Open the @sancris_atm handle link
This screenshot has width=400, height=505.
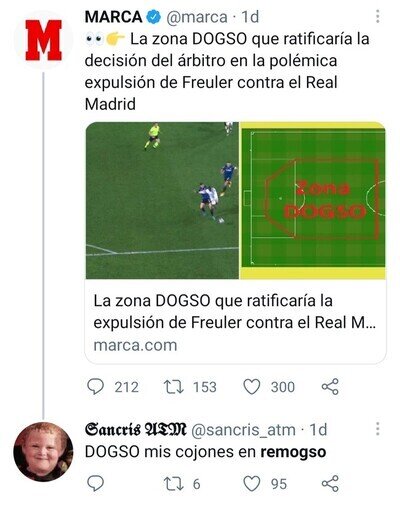pos(243,430)
